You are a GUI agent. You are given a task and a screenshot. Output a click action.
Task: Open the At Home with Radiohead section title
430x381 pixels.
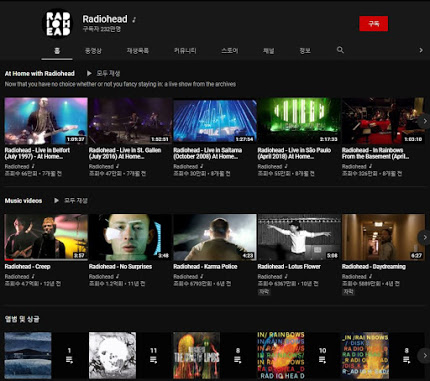coord(40,73)
